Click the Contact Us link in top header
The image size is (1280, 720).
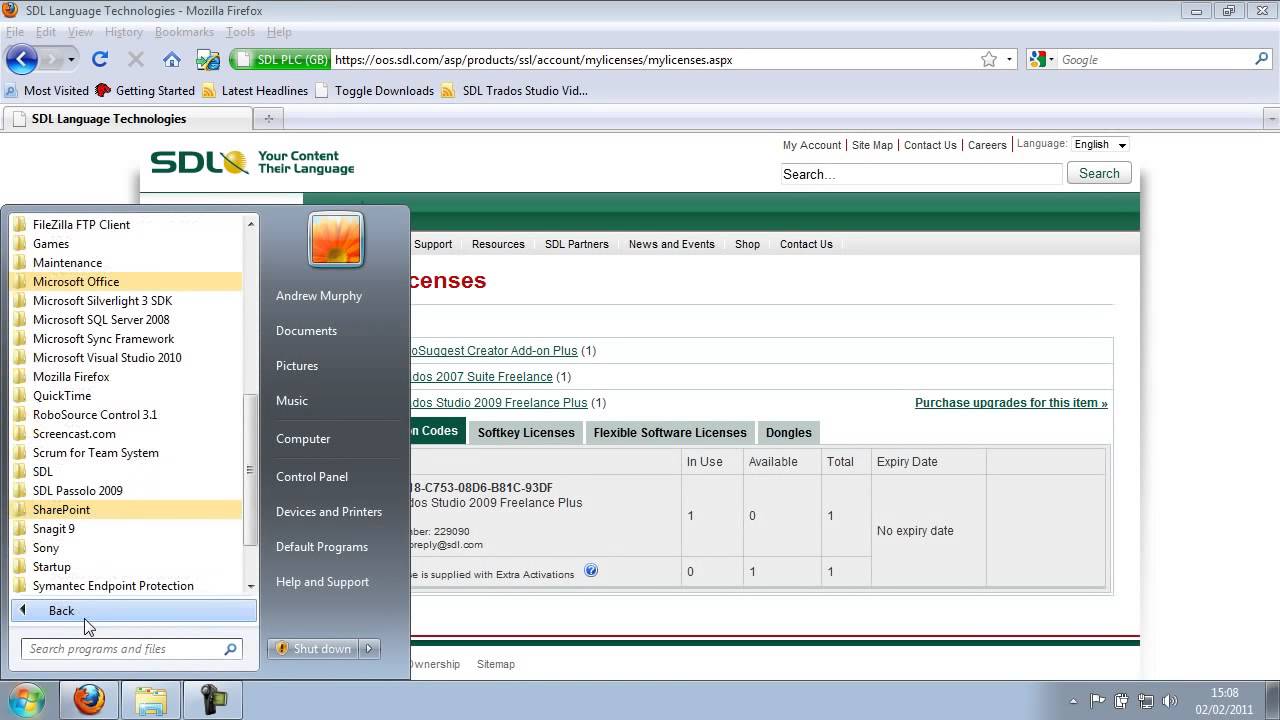(x=930, y=145)
